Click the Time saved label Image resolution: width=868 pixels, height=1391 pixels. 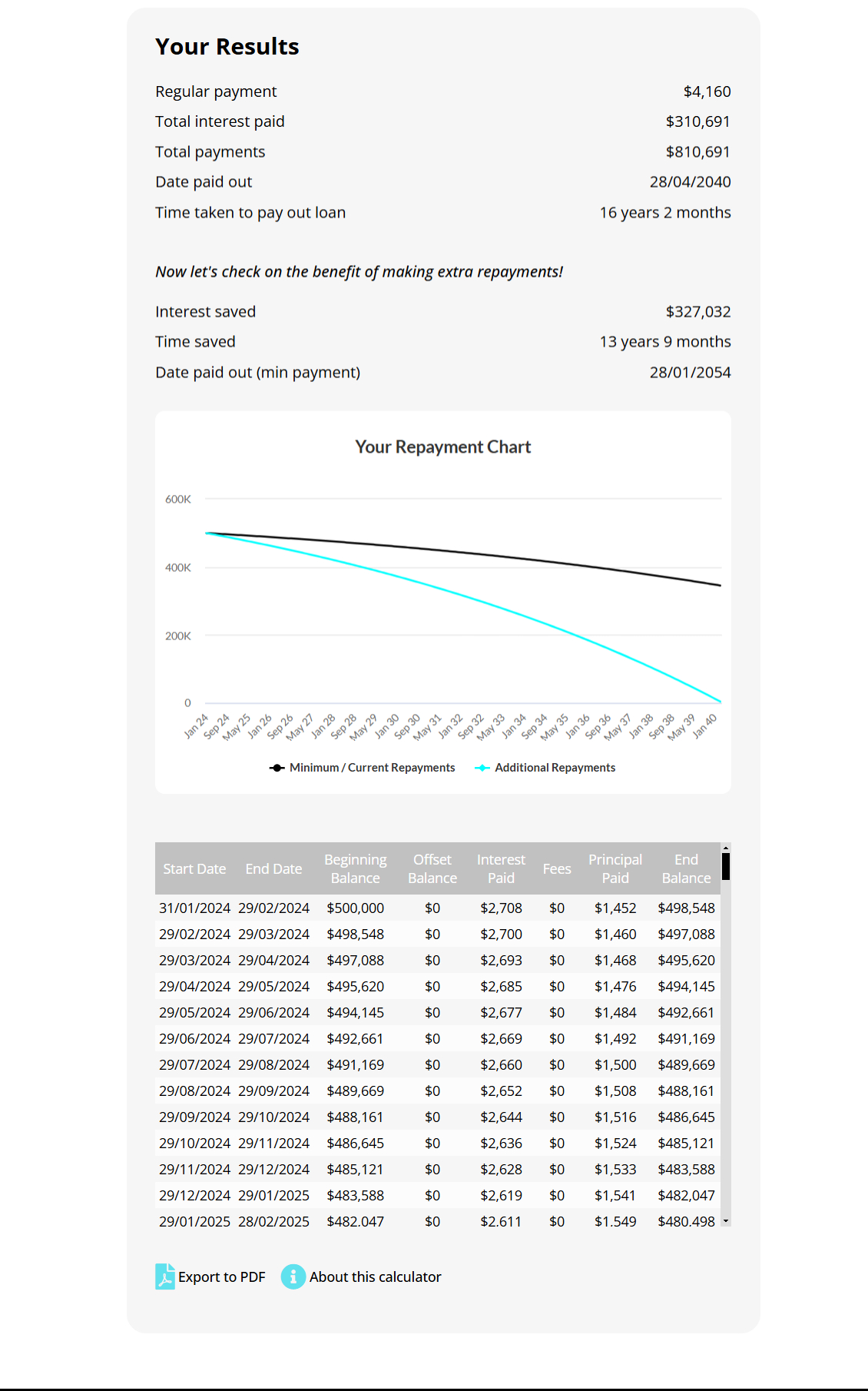[195, 342]
